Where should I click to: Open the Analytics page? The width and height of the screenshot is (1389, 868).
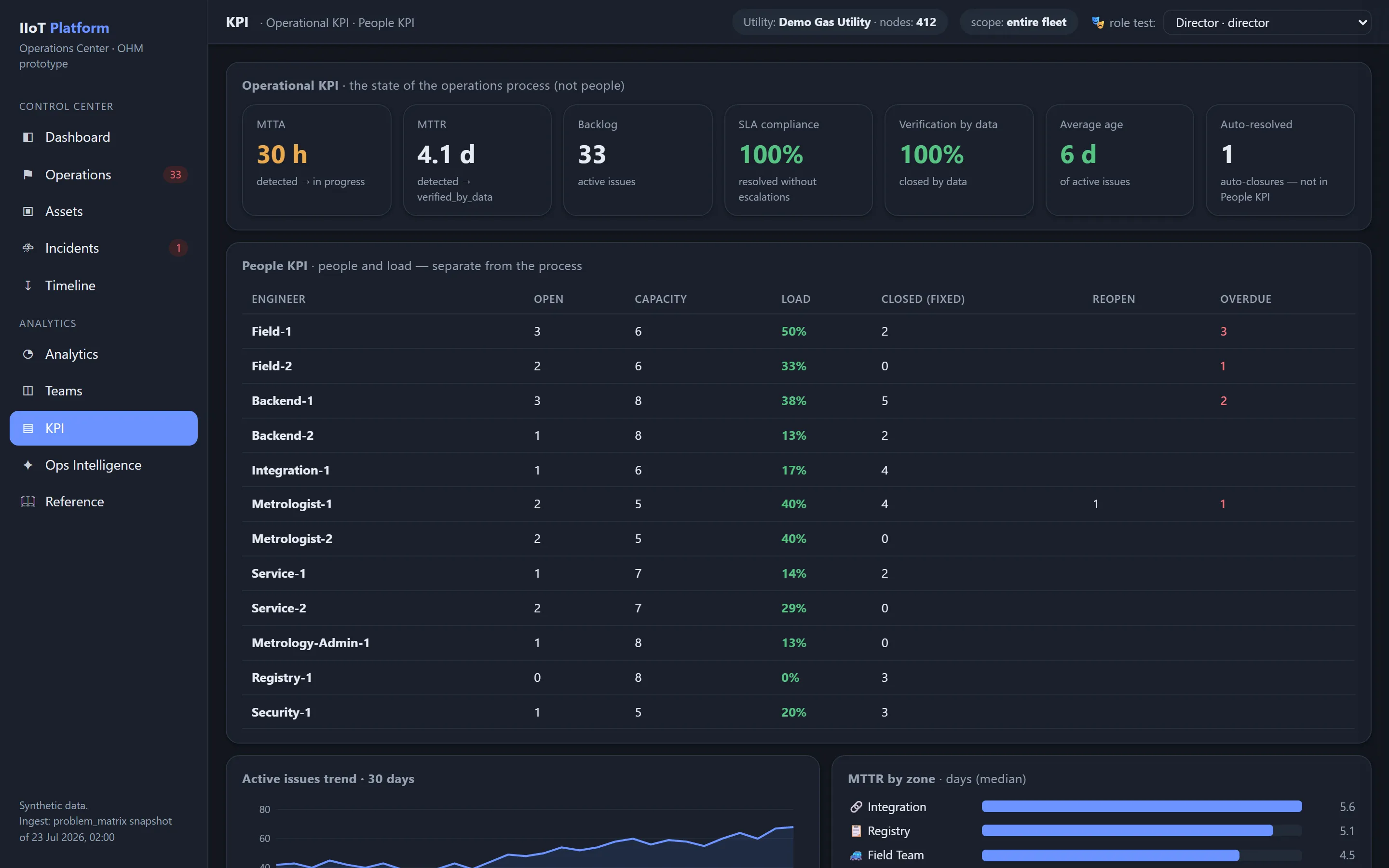click(x=104, y=354)
